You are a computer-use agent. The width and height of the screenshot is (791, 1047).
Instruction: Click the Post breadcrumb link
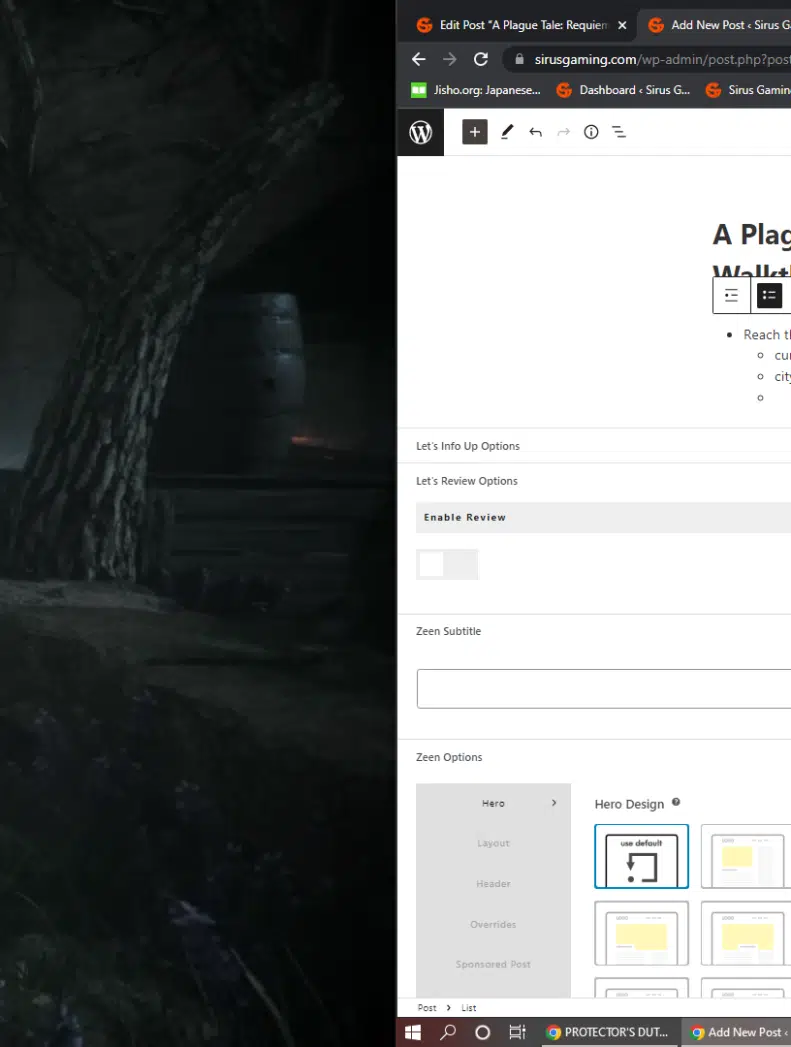[427, 1008]
